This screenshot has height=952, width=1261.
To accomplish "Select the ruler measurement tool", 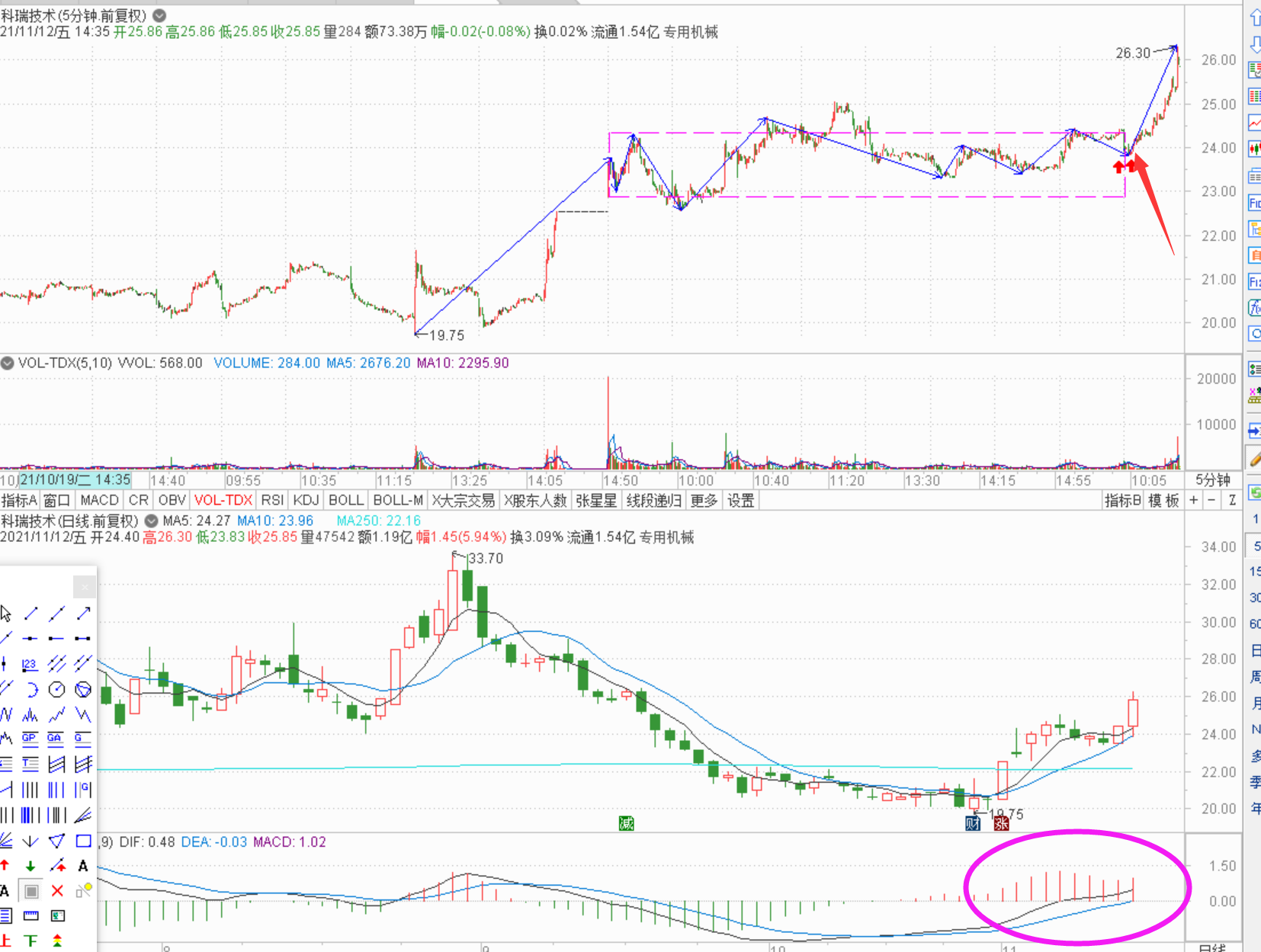I will coord(30,915).
